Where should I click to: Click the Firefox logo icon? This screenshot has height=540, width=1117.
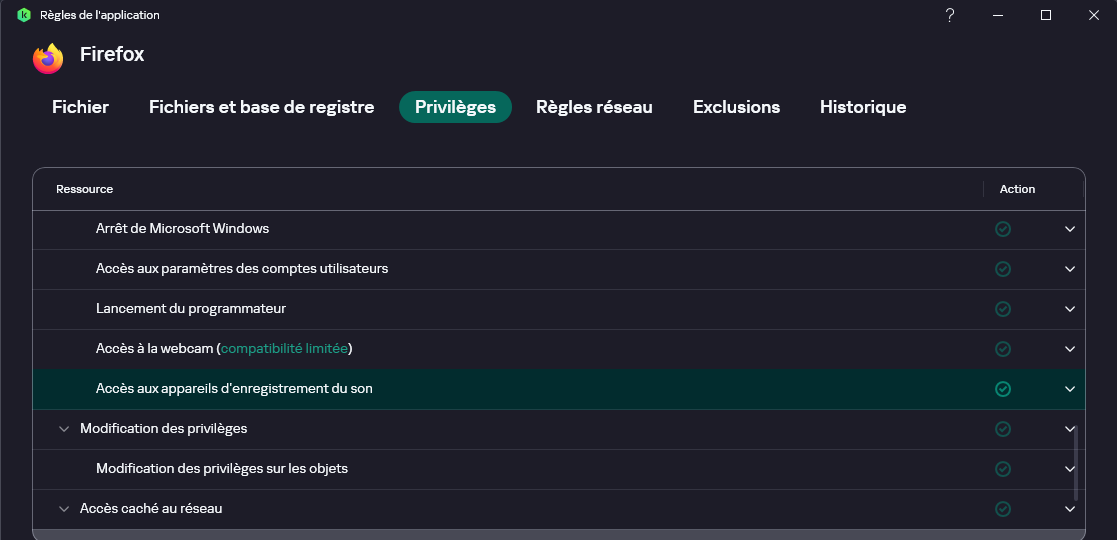click(x=48, y=59)
